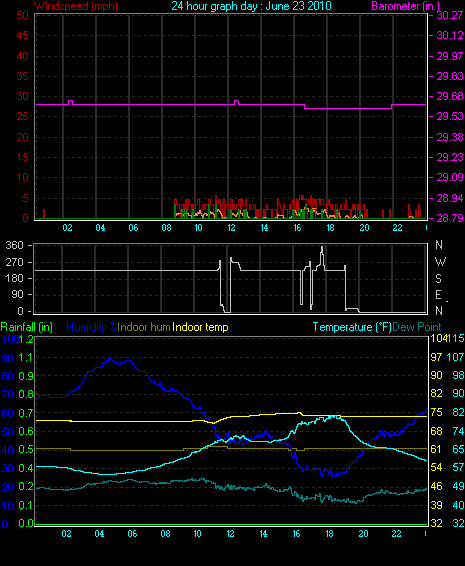Screen dimensions: 465x566
Task: Click yellow indoor temp value 68
Action: click(x=436, y=431)
